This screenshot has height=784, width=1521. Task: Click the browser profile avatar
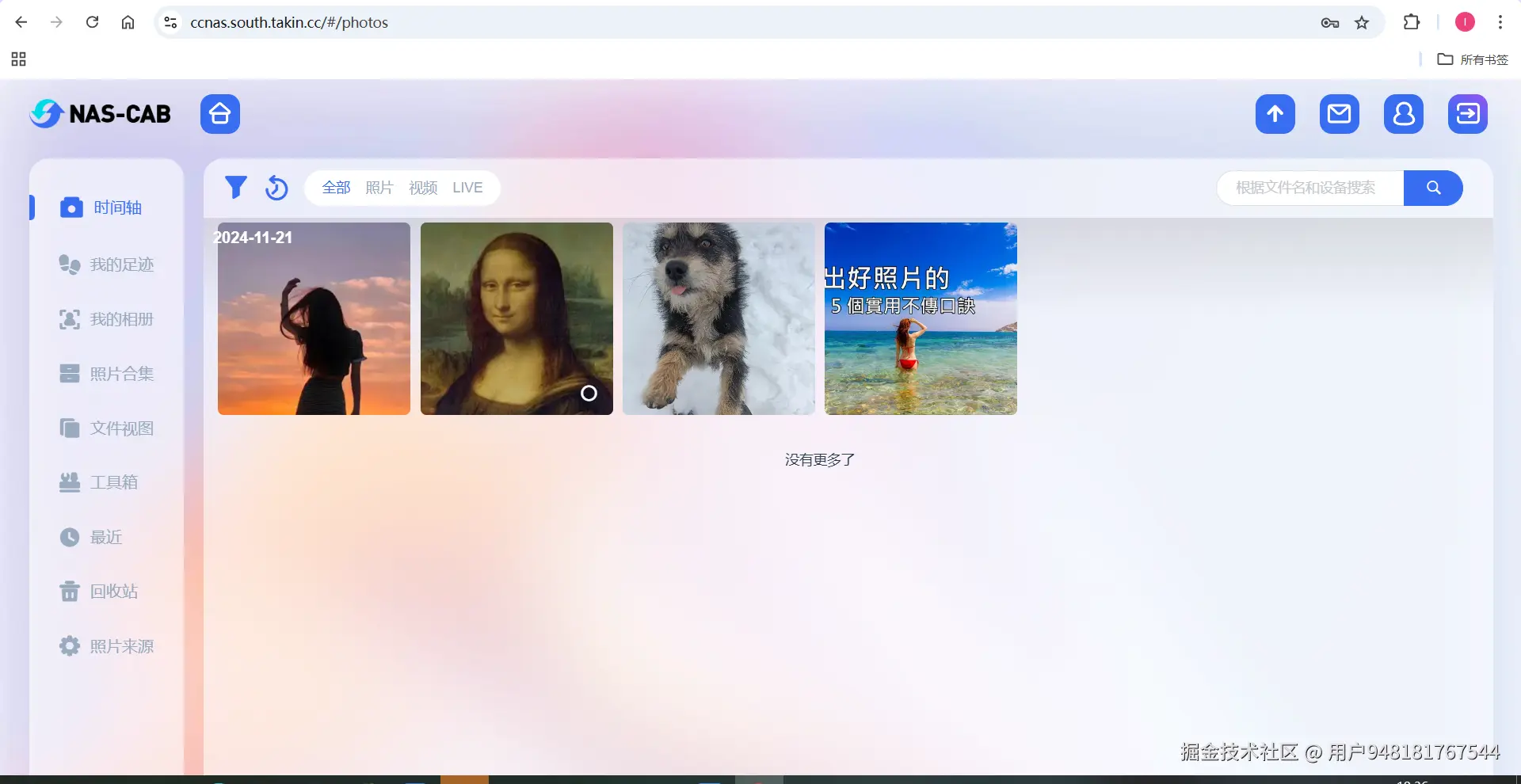[x=1465, y=22]
